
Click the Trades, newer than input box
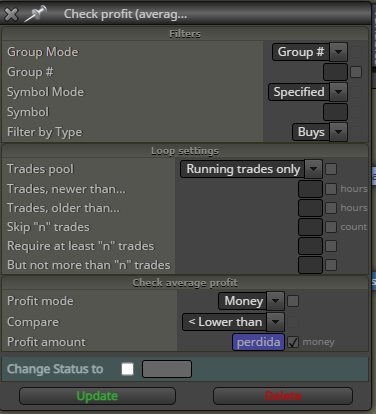pos(310,189)
